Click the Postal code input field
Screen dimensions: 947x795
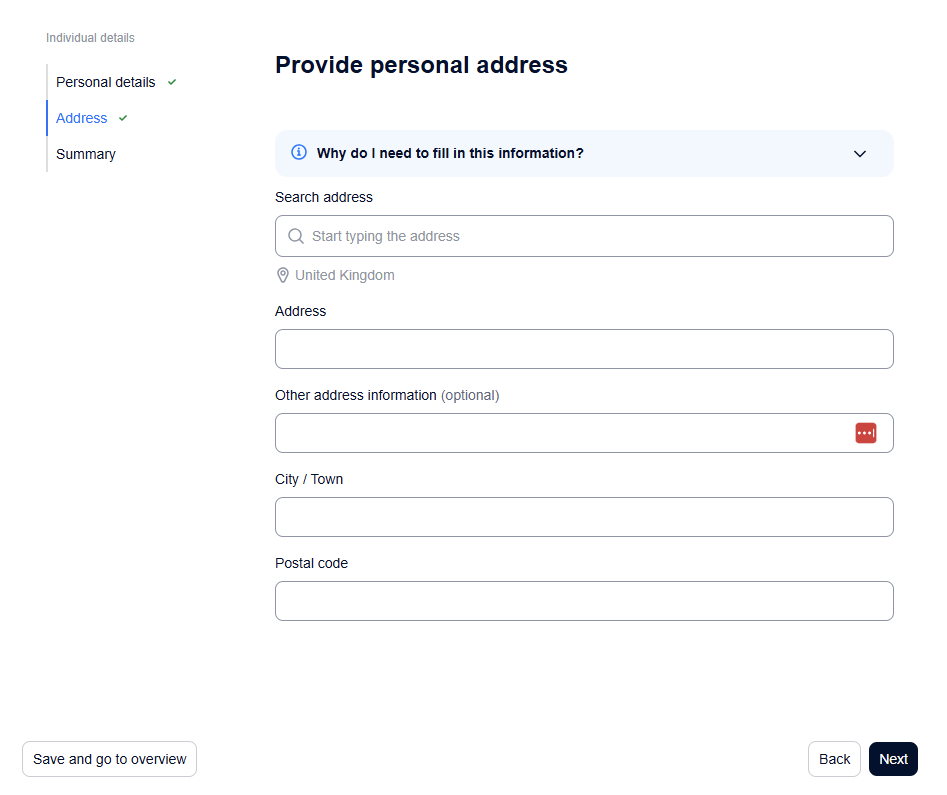point(584,601)
